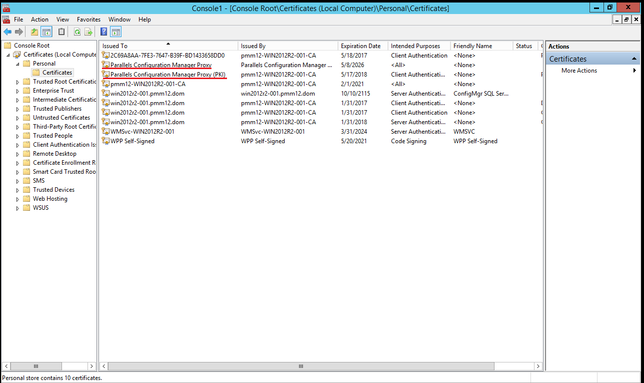This screenshot has height=383, width=644.
Task: Open the Help menu
Action: [x=144, y=19]
